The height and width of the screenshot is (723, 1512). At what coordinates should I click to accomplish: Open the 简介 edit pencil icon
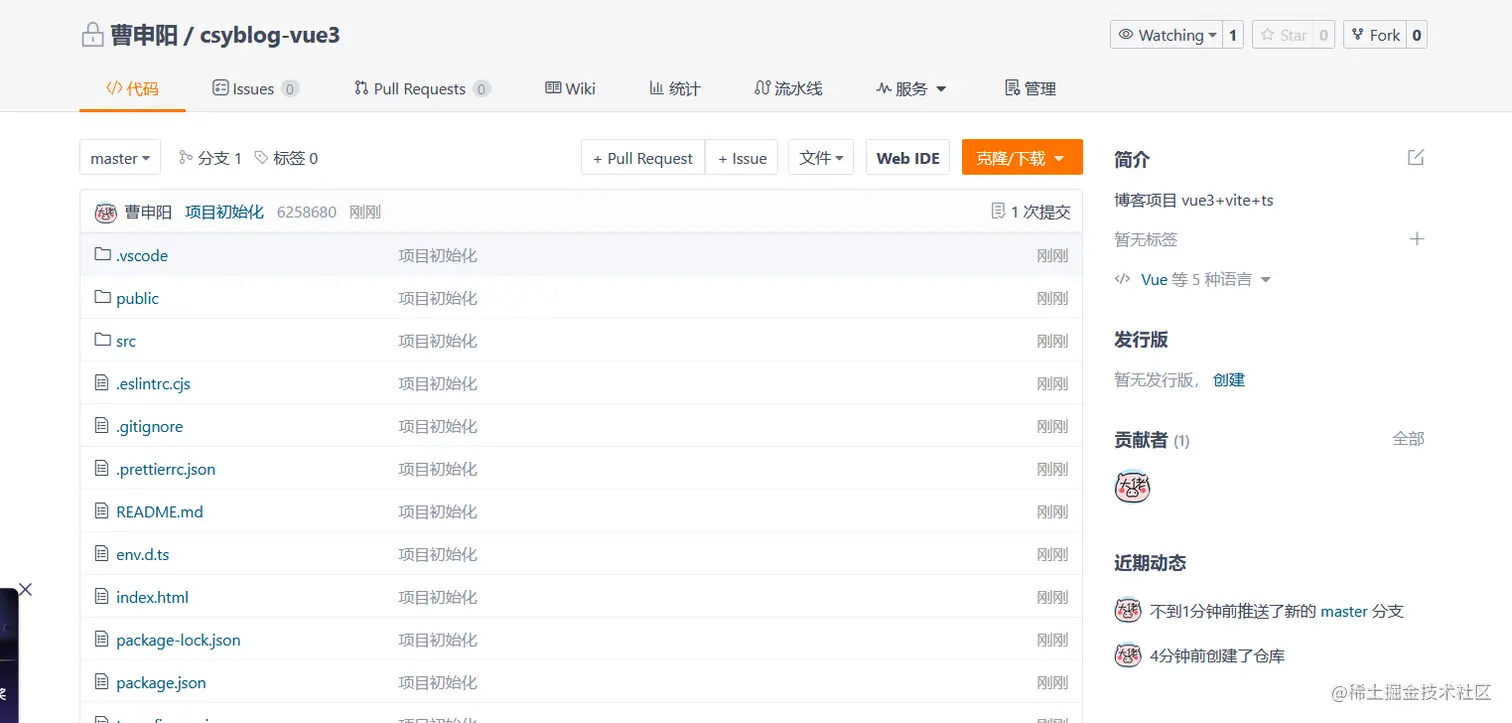tap(1416, 157)
